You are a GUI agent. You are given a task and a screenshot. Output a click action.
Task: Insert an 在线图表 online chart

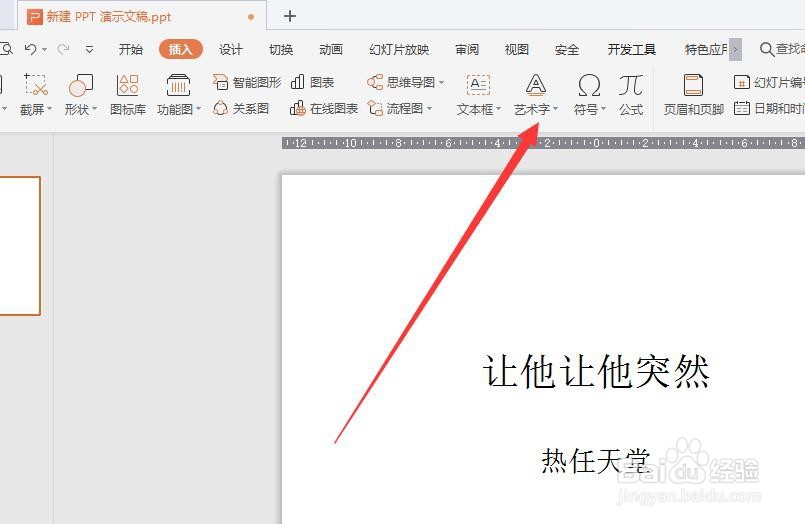(x=323, y=108)
